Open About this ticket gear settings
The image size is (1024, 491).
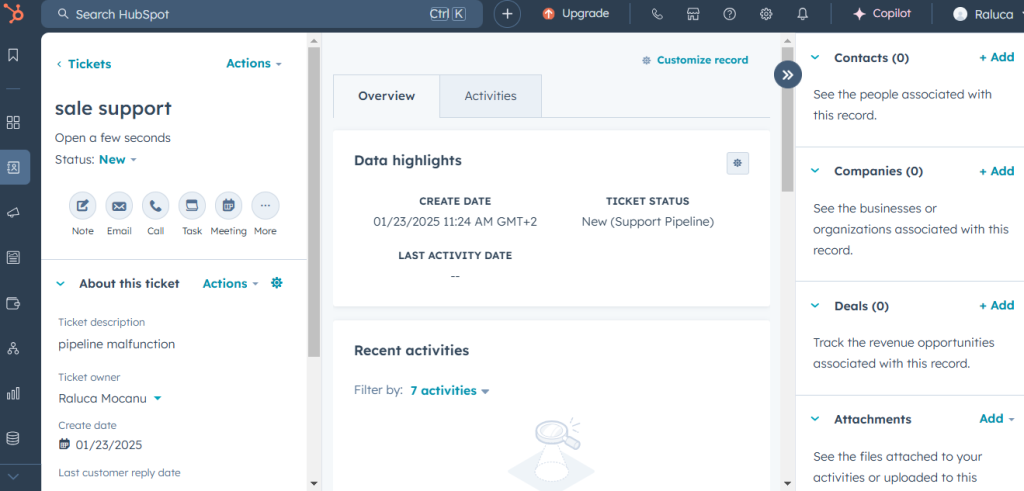point(277,283)
